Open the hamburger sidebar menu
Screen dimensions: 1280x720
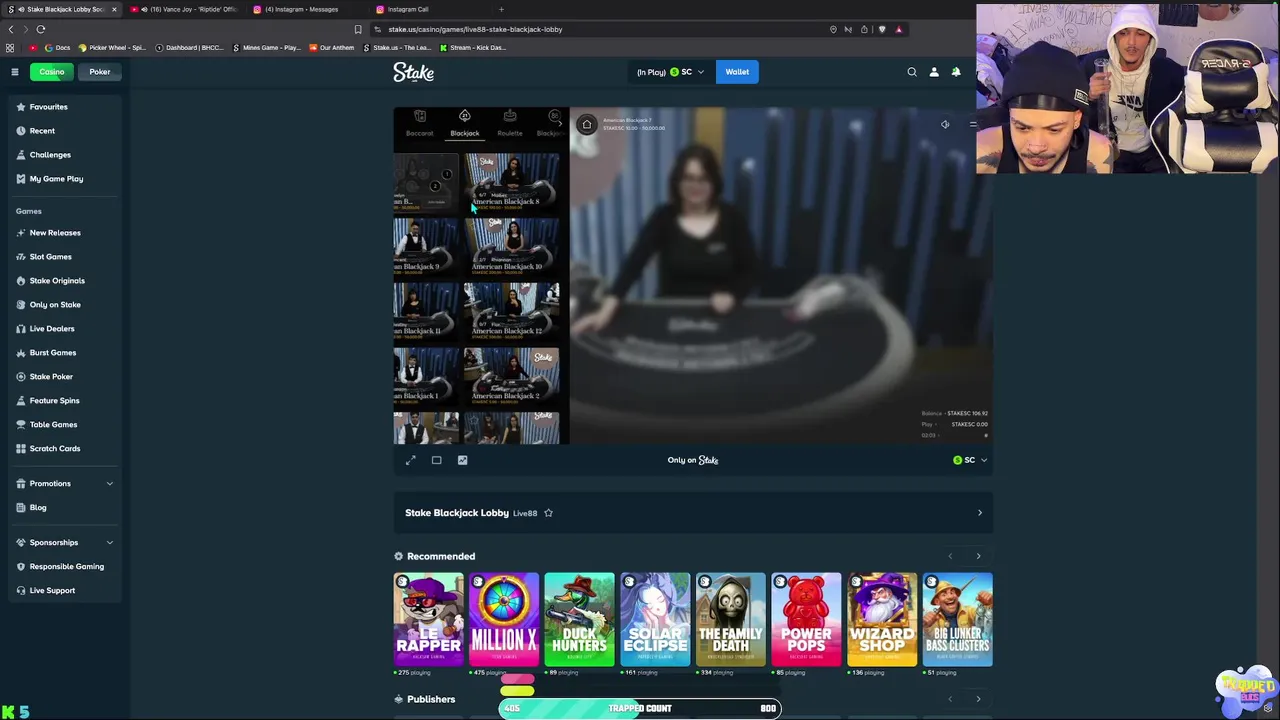[15, 72]
